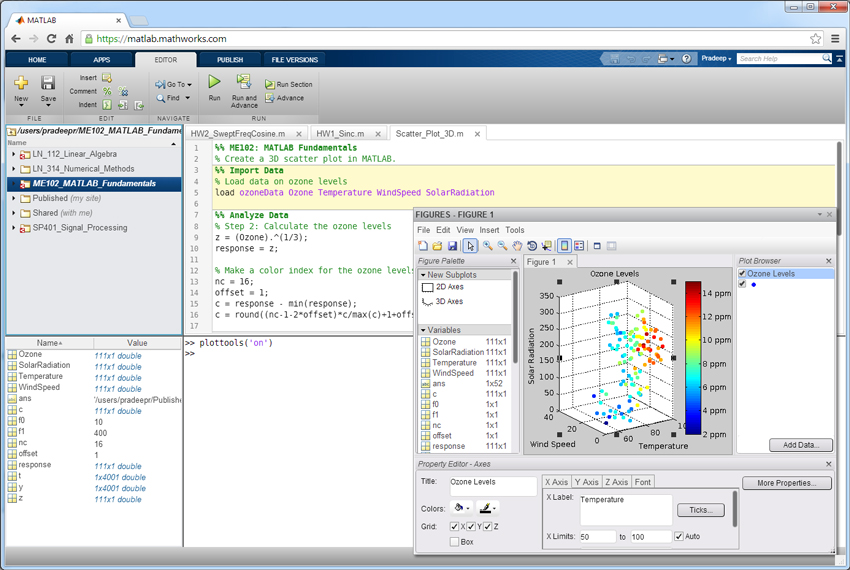Open the axes background color dropdown
Screen dimensions: 850x570
point(463,509)
